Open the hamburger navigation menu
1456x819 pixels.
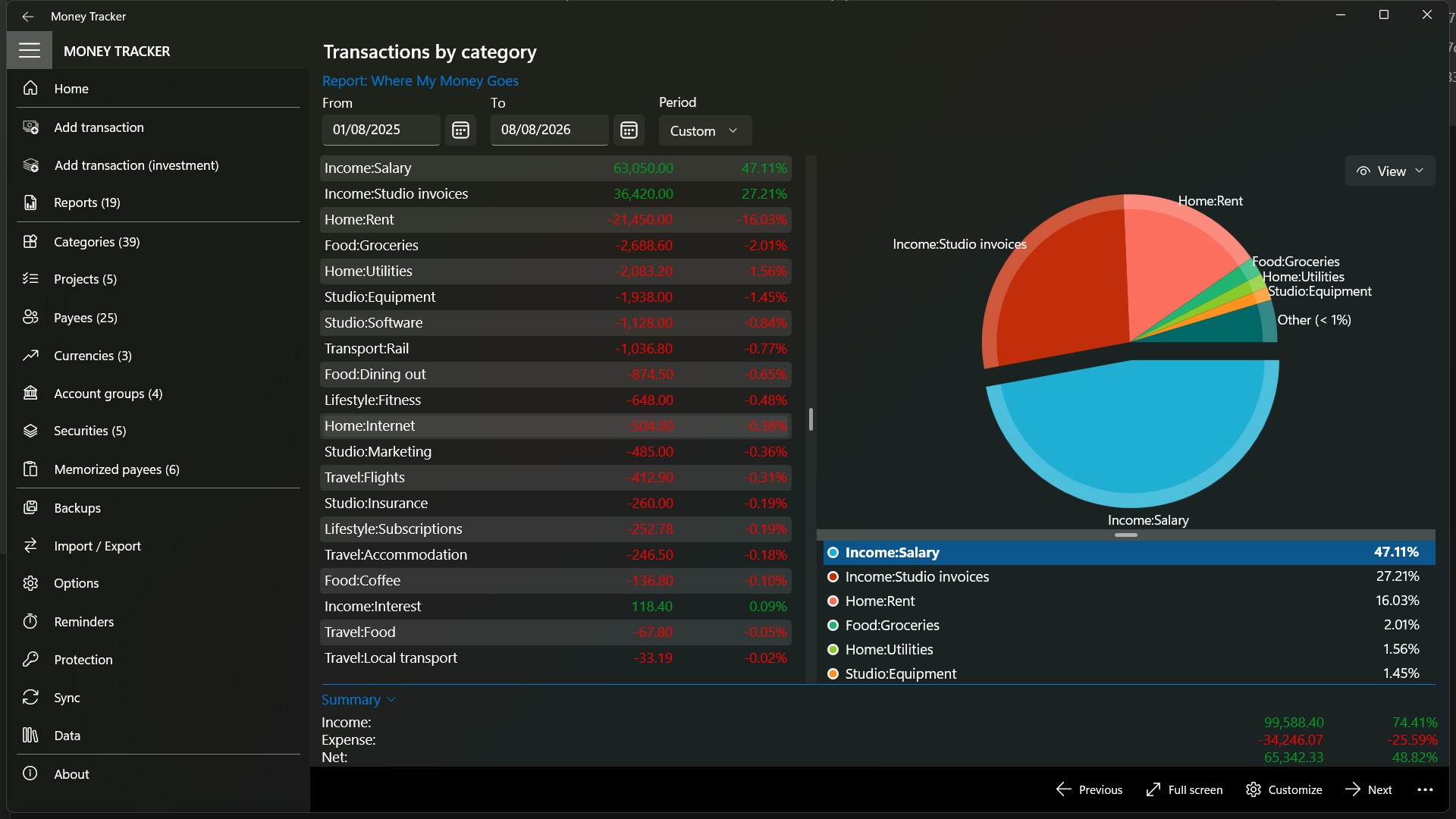pyautogui.click(x=30, y=51)
